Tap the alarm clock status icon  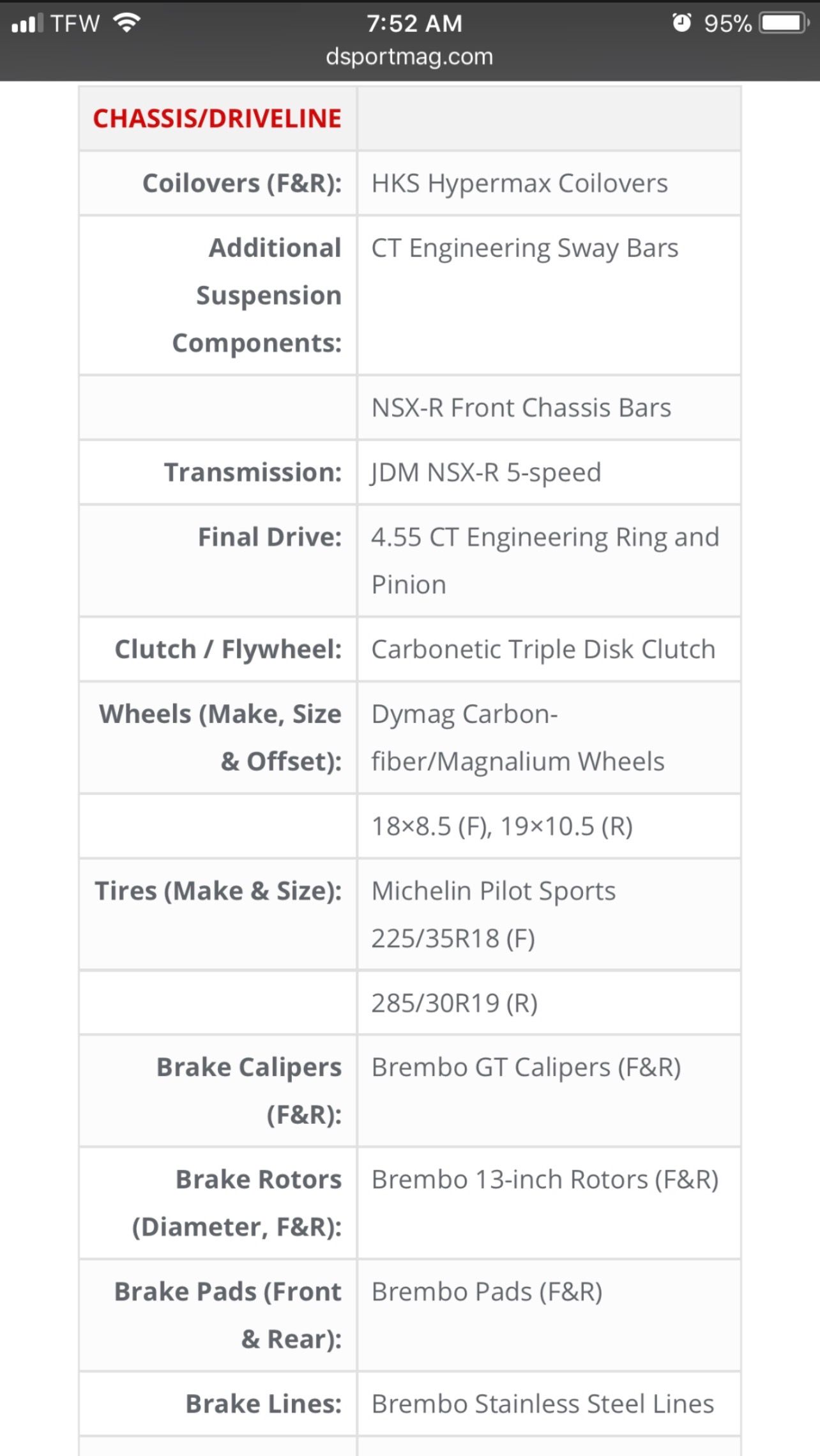tap(681, 23)
